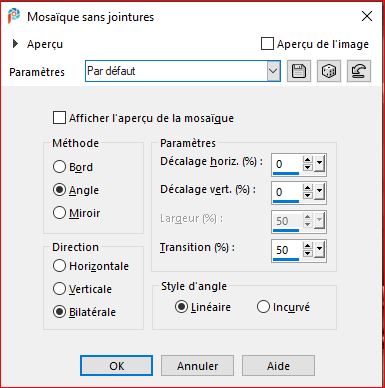Enable the Aperçu de l'image checkbox
This screenshot has height=388, width=385.
[267, 44]
